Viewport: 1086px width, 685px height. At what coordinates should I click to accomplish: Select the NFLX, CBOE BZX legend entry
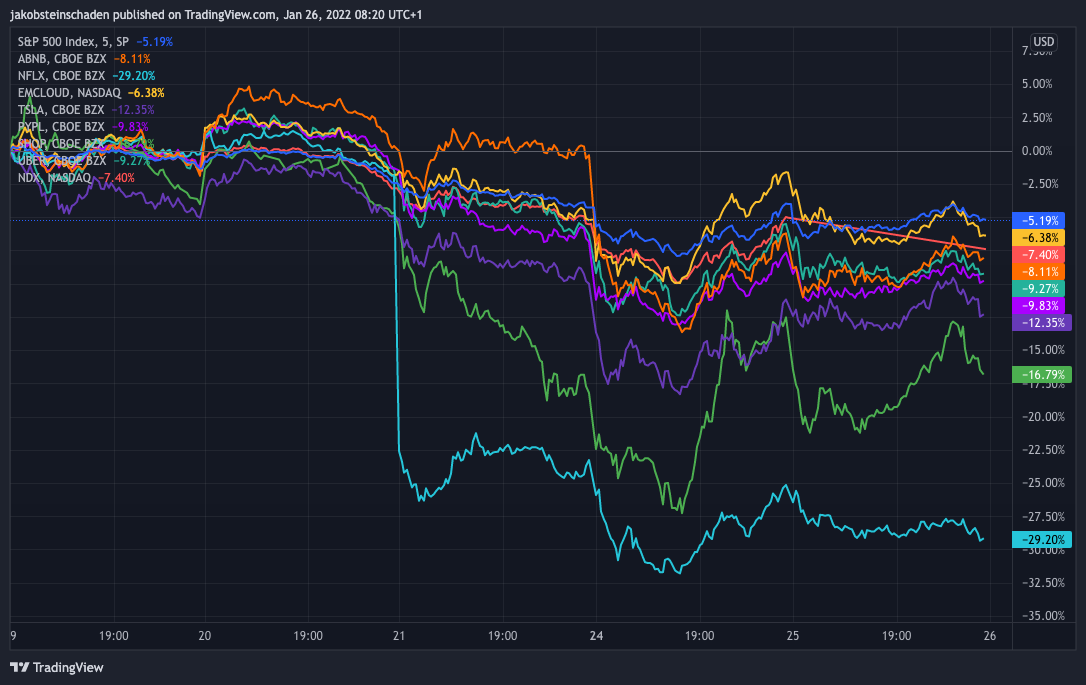[x=61, y=75]
